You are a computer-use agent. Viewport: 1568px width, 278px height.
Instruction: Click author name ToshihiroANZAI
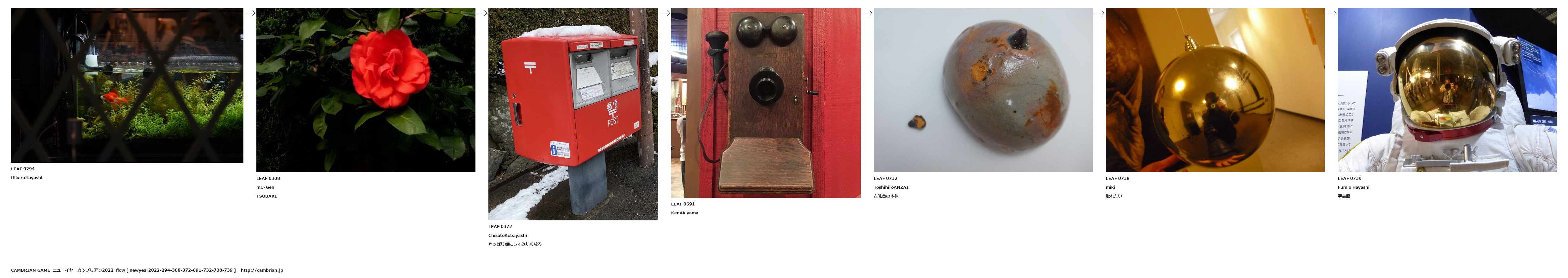(891, 187)
